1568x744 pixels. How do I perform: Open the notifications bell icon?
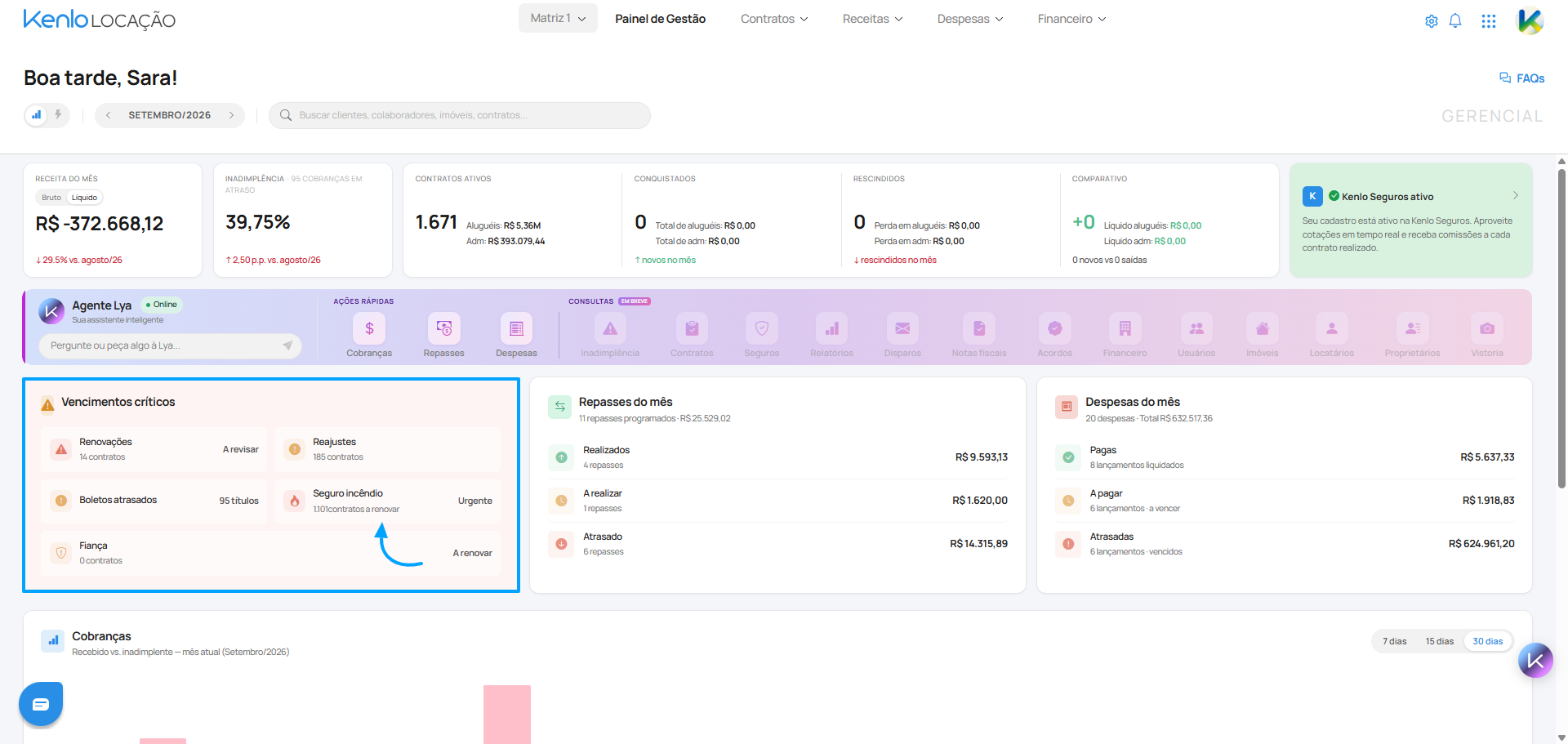coord(1455,21)
